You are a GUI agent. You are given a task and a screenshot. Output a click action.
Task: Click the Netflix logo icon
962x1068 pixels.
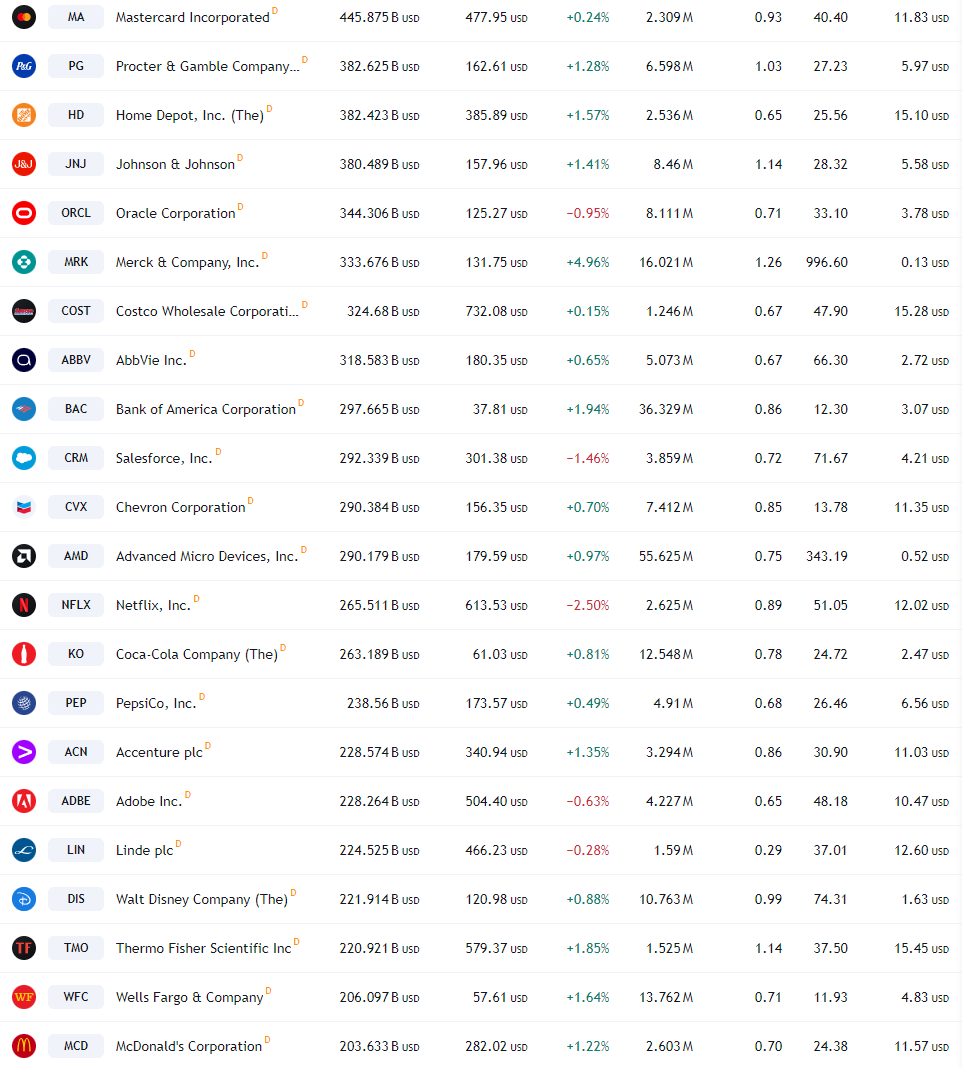24,605
